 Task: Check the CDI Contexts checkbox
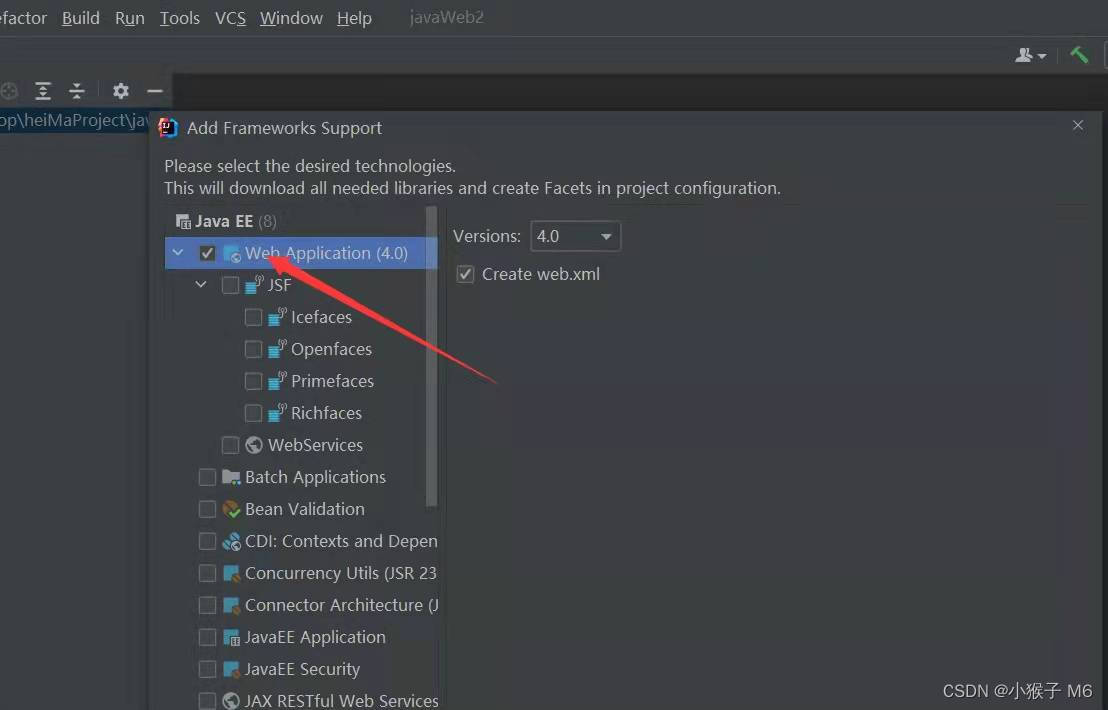click(x=207, y=541)
